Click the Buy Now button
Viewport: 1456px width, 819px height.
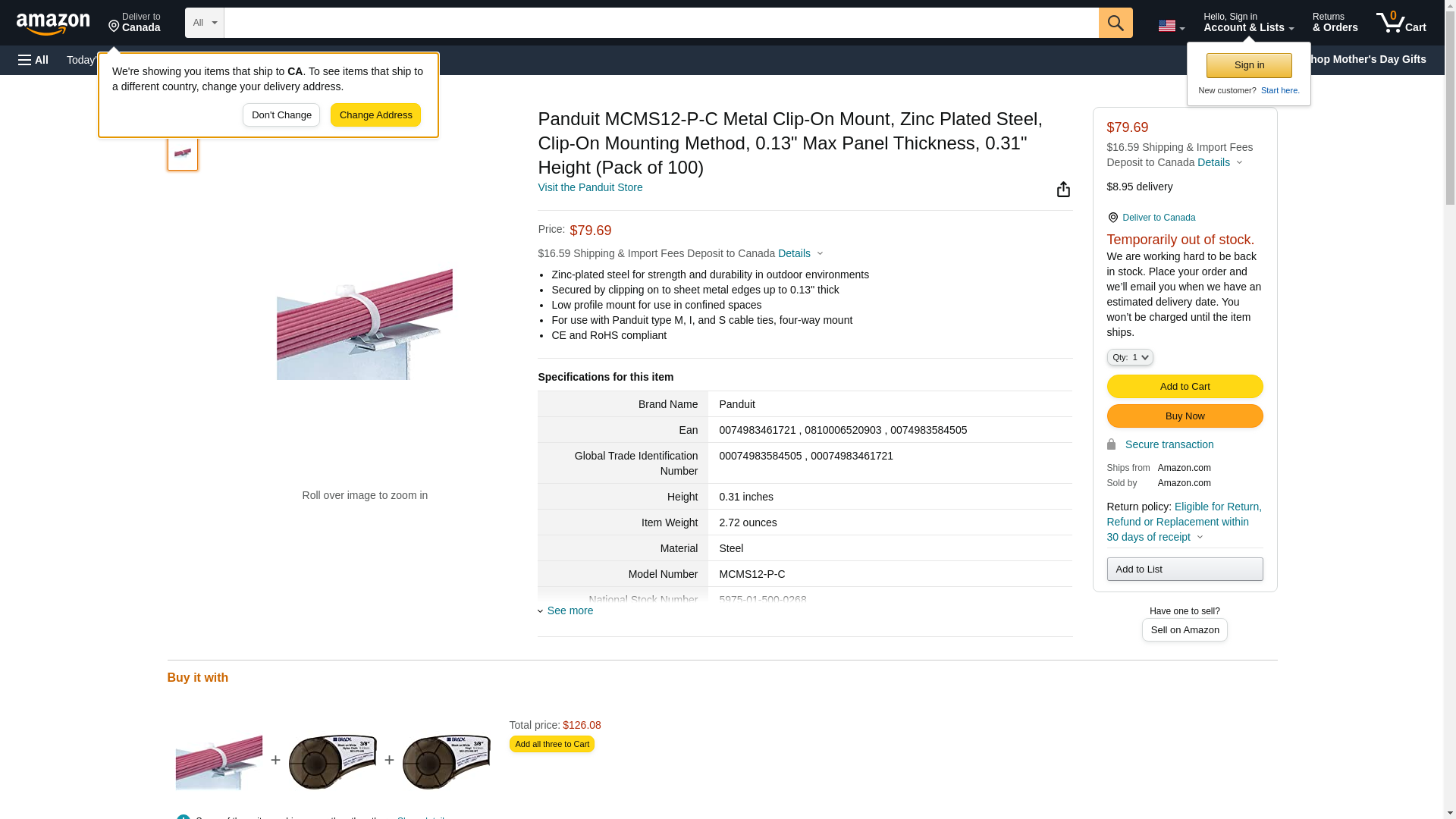1184,416
